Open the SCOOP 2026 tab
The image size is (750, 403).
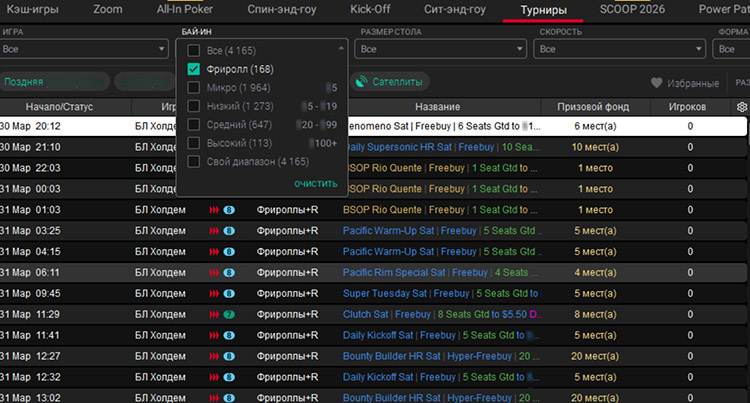(632, 10)
